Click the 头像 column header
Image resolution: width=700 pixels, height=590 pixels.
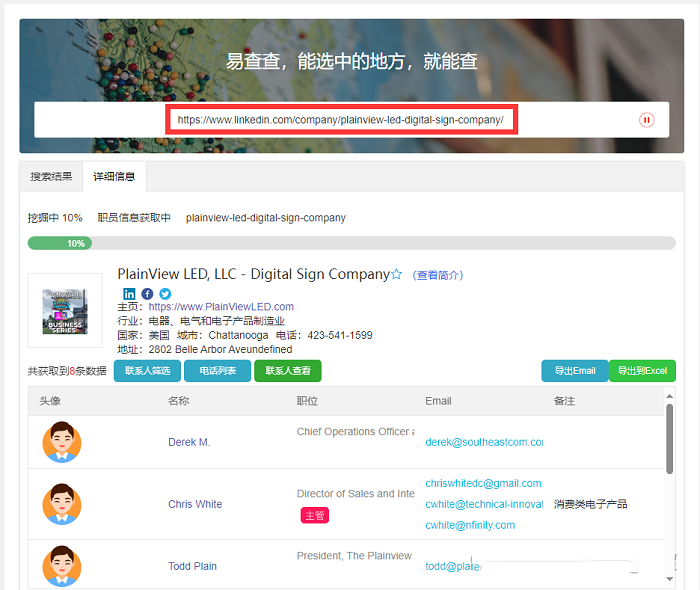point(50,401)
